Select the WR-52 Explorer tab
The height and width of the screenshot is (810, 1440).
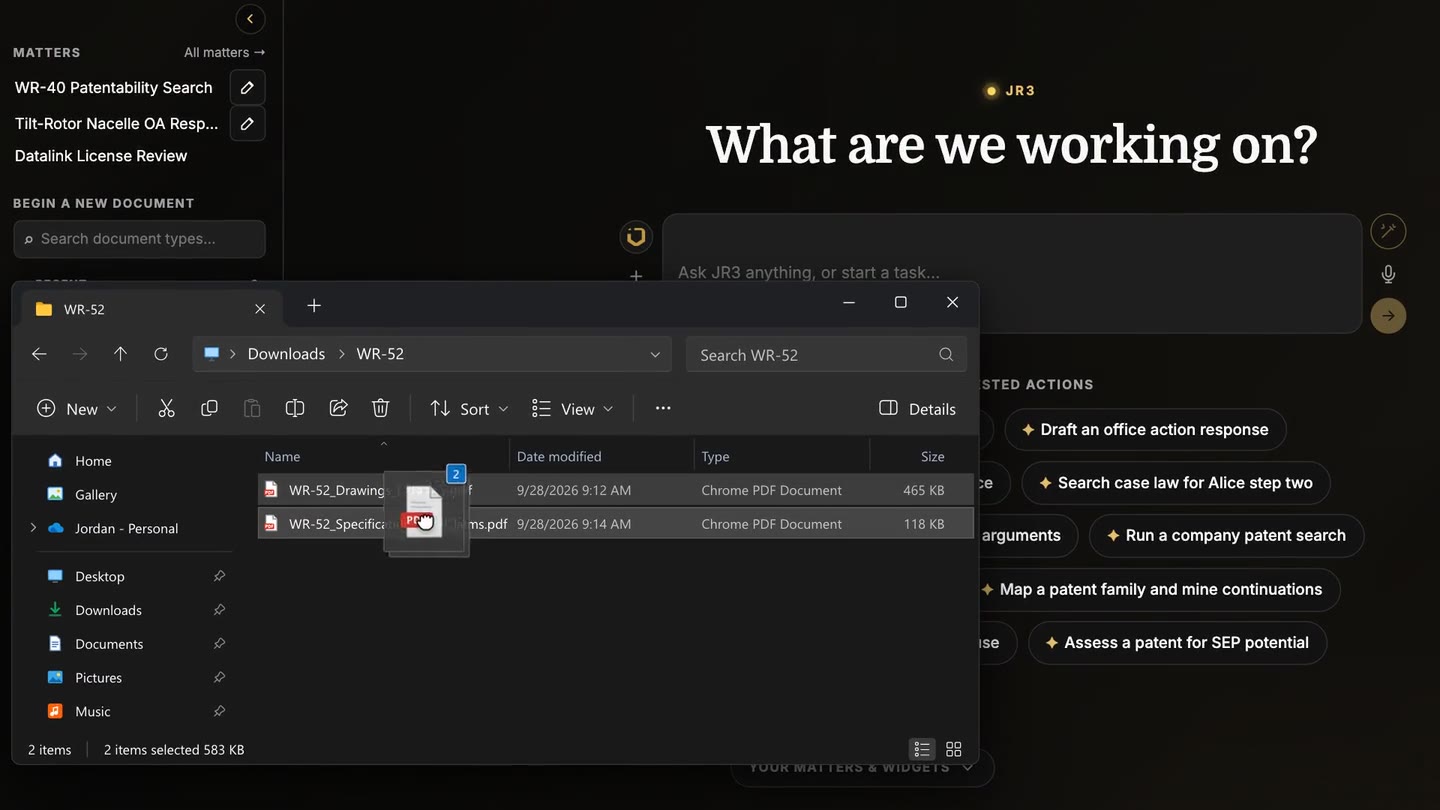pos(150,309)
